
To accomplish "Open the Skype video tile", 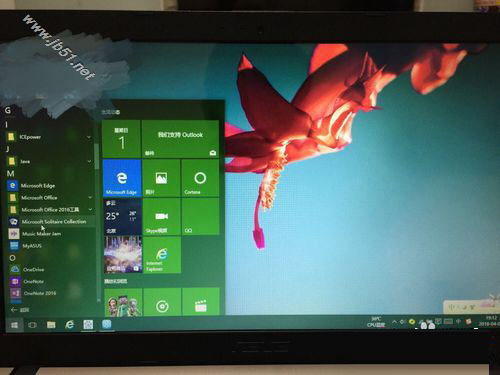I will (162, 216).
